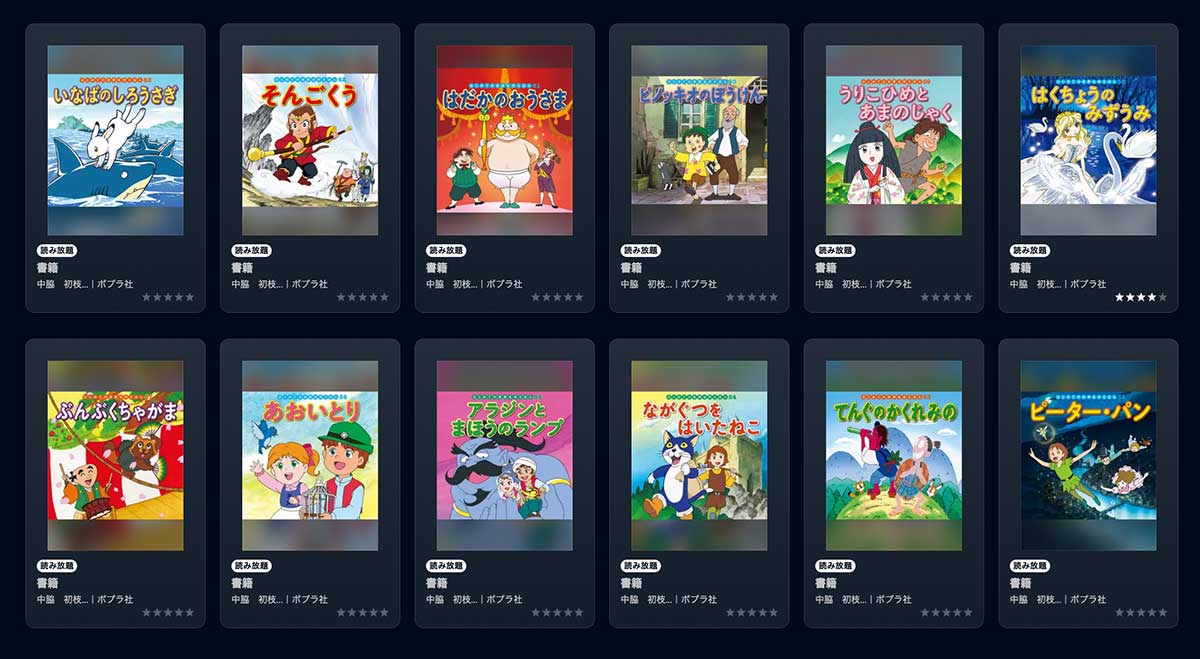Open the いなばのしろうさぎ book cover
Image resolution: width=1200 pixels, height=659 pixels.
click(x=115, y=140)
